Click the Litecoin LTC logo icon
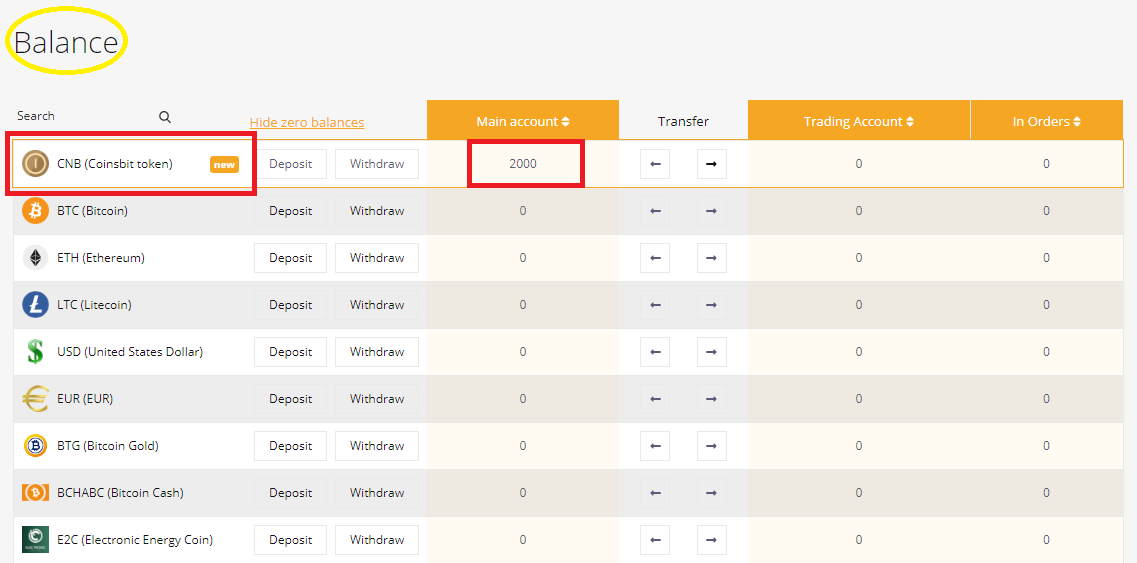 pyautogui.click(x=35, y=305)
